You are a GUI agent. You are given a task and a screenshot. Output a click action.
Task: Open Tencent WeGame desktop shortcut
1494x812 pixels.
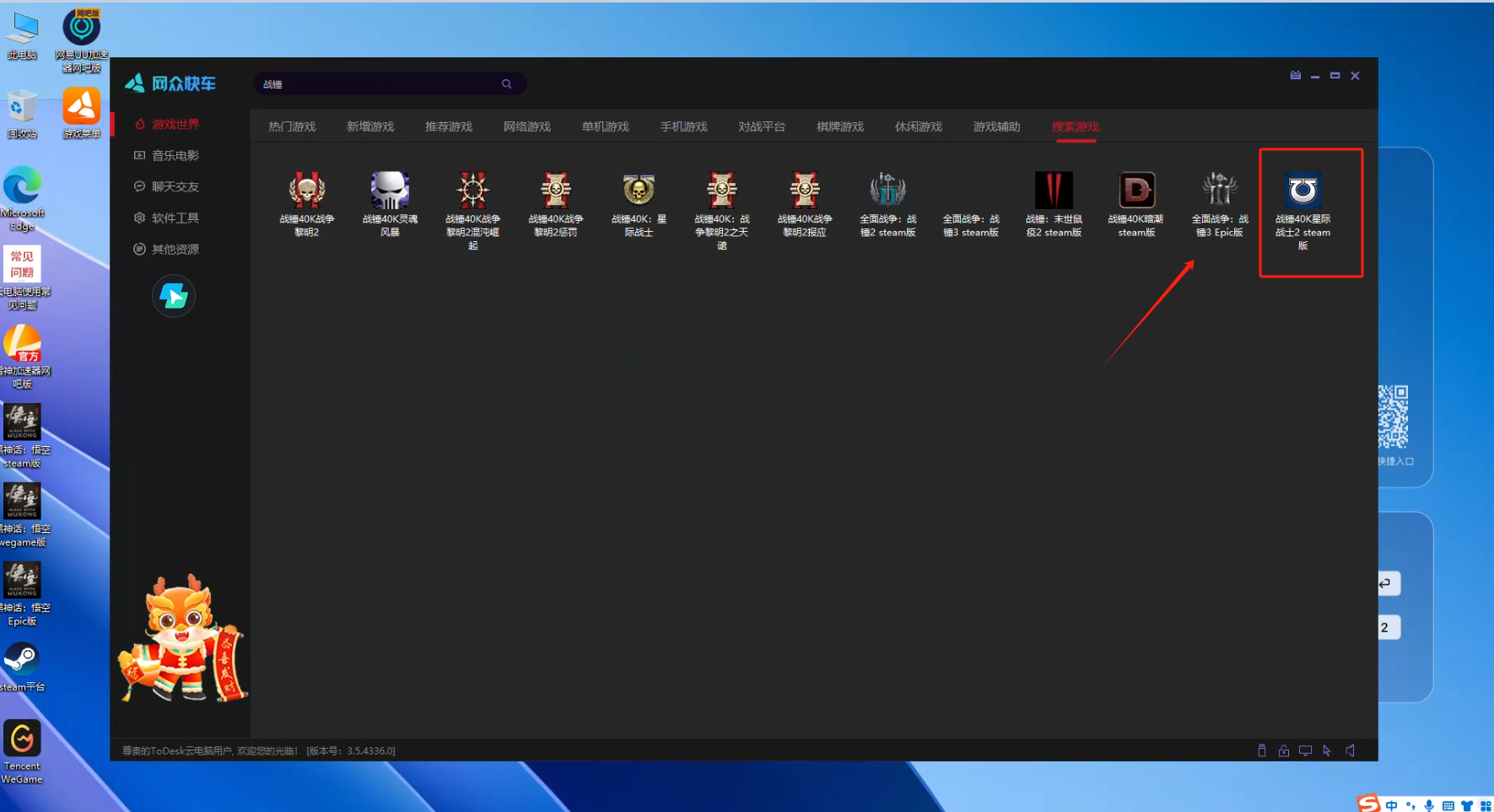(22, 752)
